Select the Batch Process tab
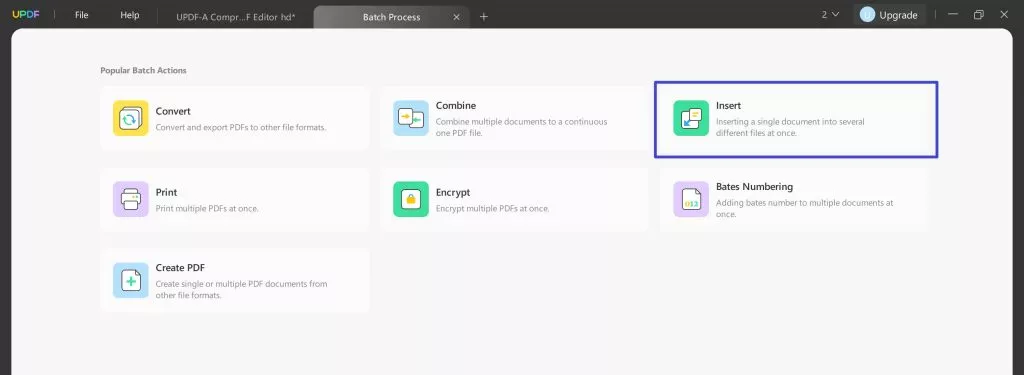1024x375 pixels. (x=391, y=17)
